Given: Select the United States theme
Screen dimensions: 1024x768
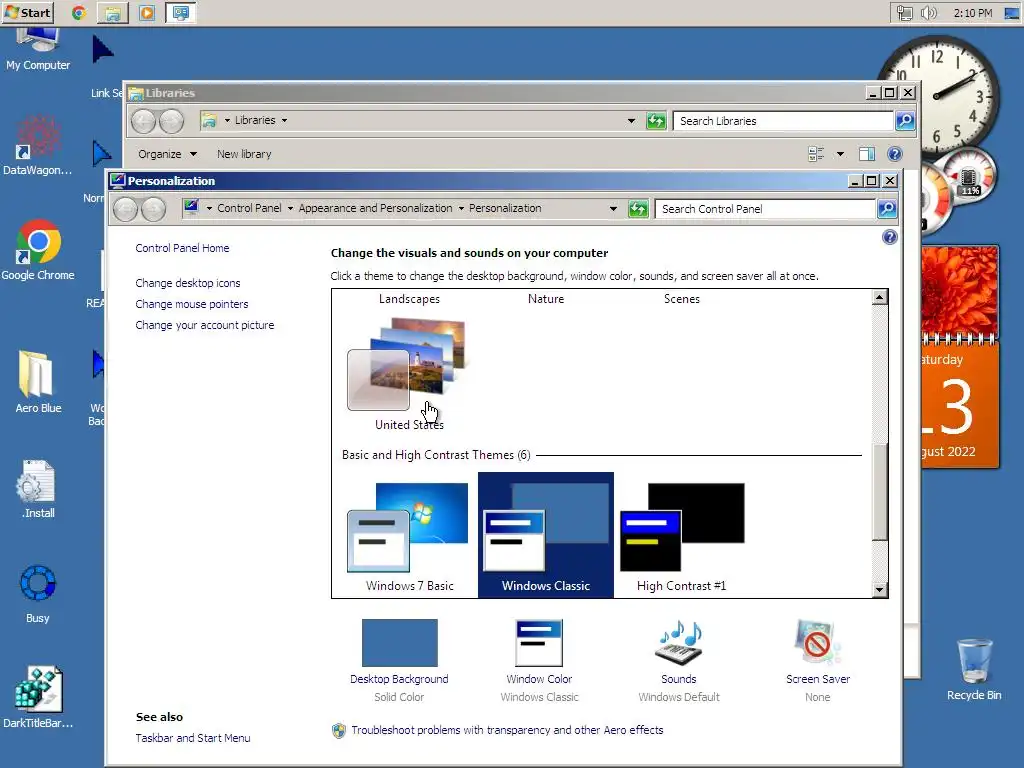Looking at the screenshot, I should pos(409,374).
